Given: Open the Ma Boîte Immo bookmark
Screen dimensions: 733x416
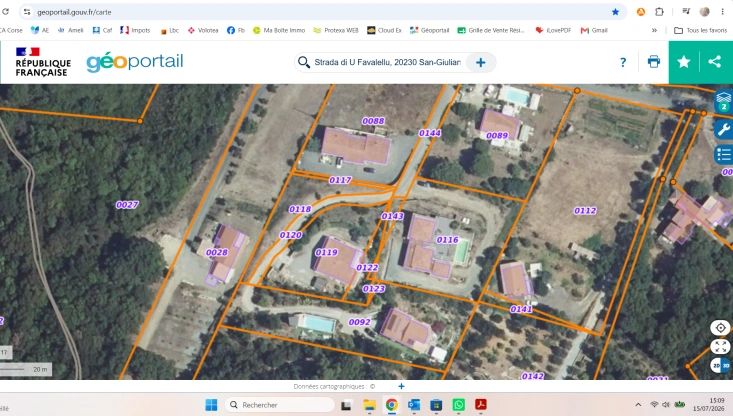Looking at the screenshot, I should pyautogui.click(x=279, y=30).
